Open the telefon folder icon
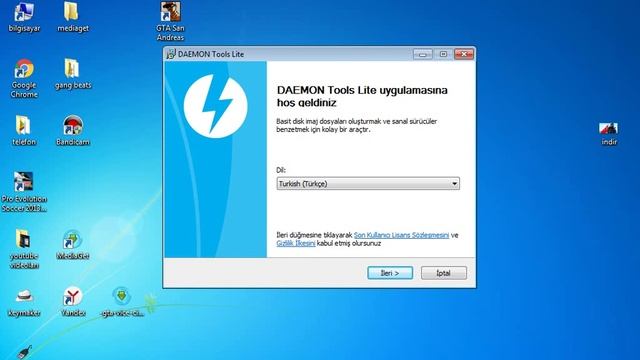Image resolution: width=640 pixels, height=360 pixels. (24, 131)
